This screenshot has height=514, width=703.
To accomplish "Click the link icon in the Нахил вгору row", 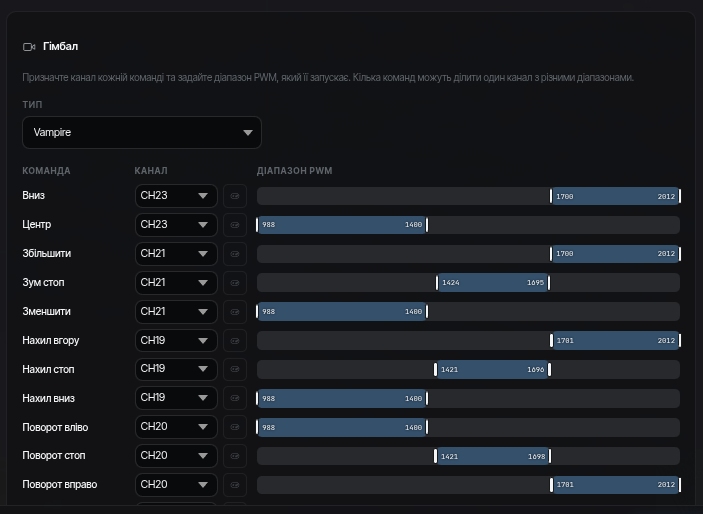I will (235, 341).
